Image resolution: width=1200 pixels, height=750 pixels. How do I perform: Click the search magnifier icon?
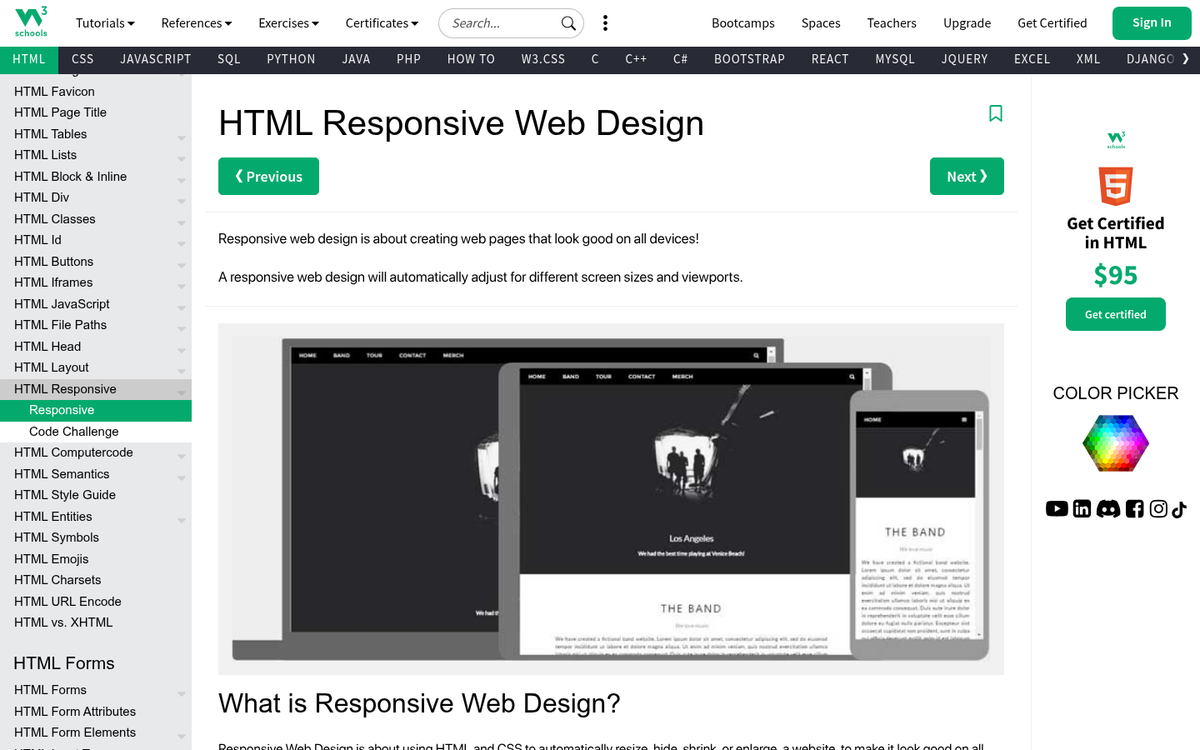568,22
